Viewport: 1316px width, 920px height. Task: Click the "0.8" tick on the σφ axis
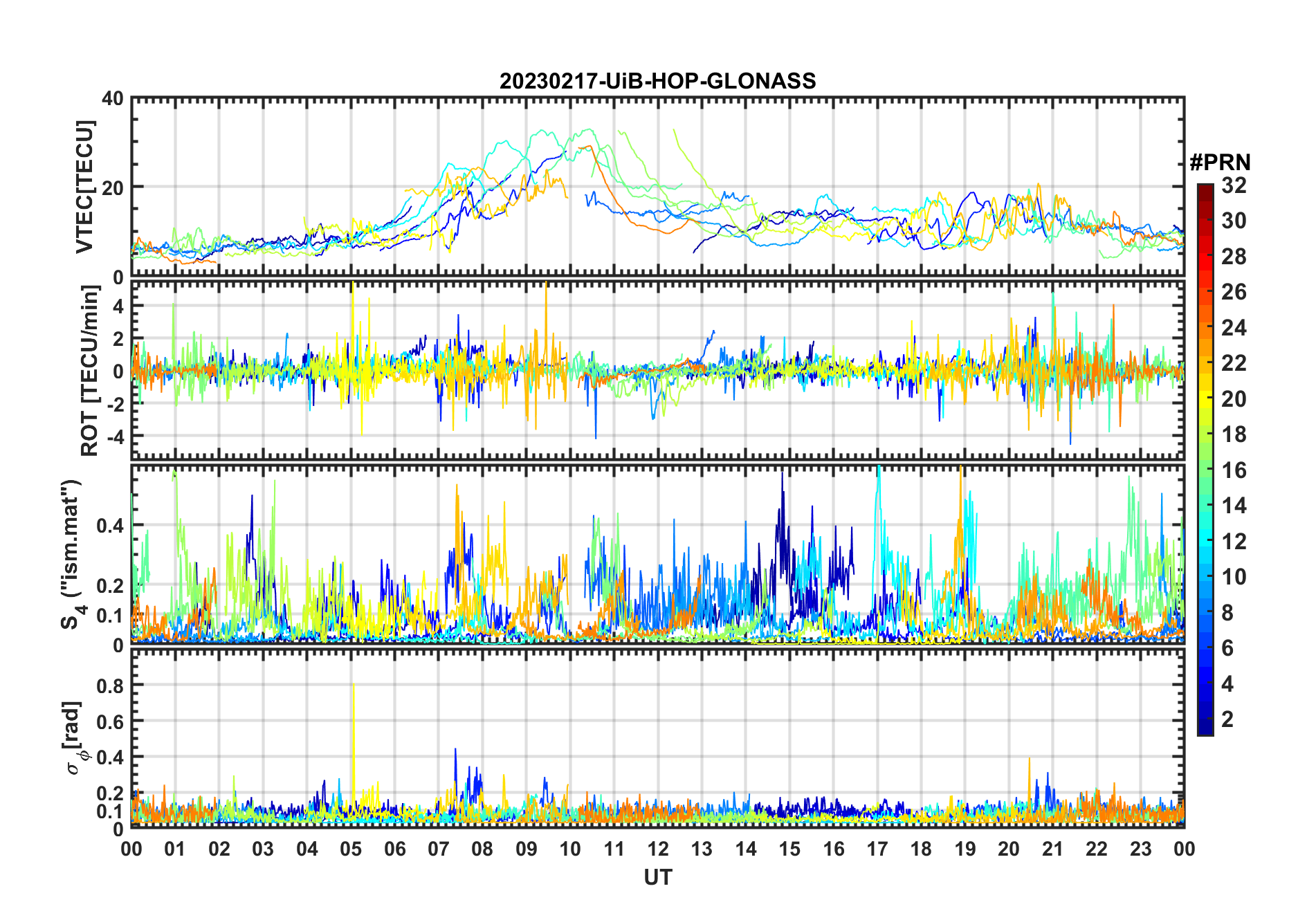[111, 686]
